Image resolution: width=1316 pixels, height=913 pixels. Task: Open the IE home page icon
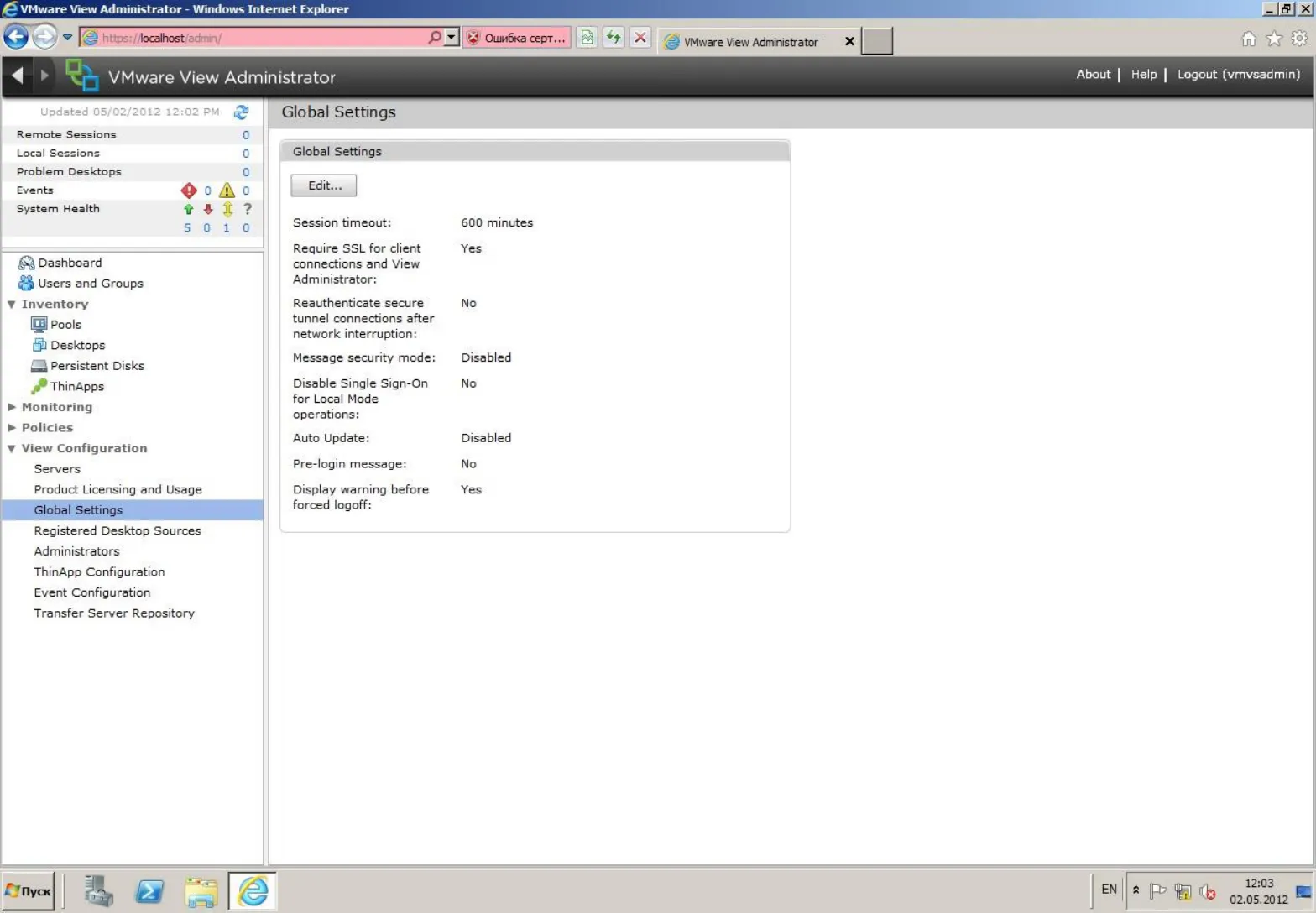pos(1249,39)
